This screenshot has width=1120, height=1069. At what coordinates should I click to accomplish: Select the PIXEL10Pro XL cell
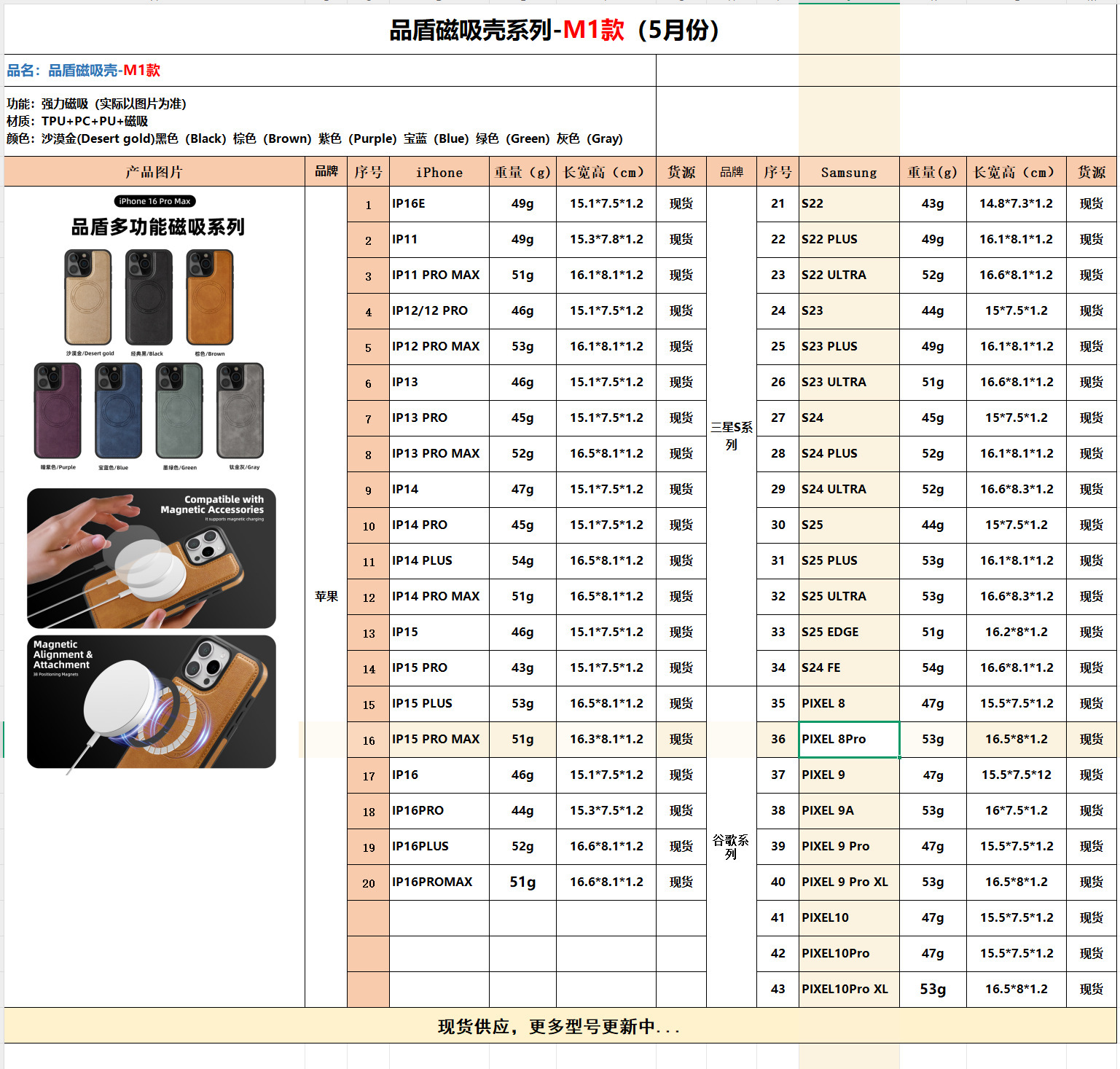pyautogui.click(x=849, y=990)
